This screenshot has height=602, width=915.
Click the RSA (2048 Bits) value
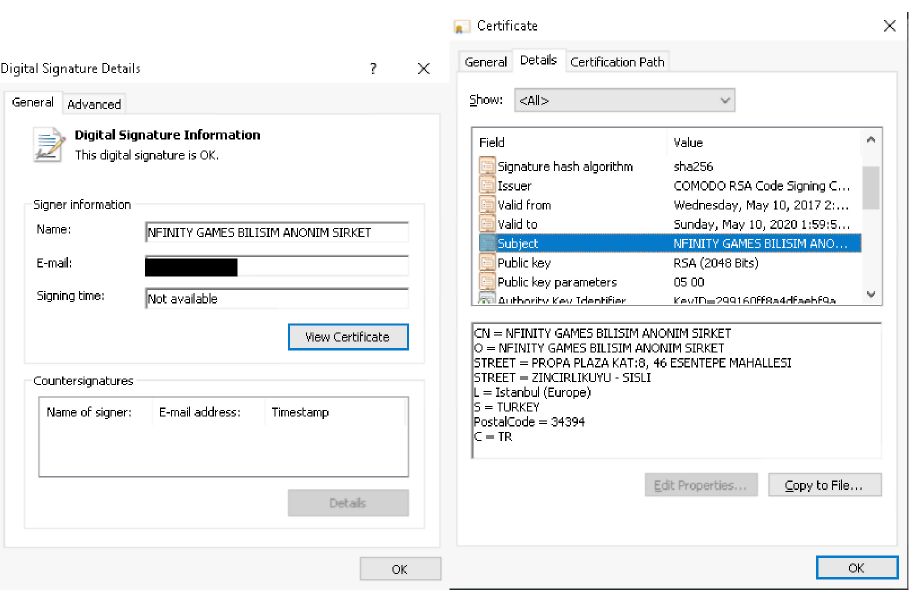716,262
